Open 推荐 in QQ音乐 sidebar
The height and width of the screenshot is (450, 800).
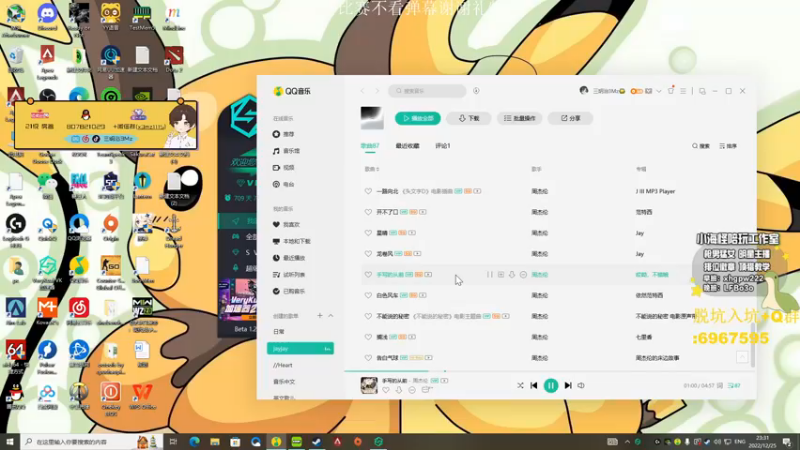(284, 134)
